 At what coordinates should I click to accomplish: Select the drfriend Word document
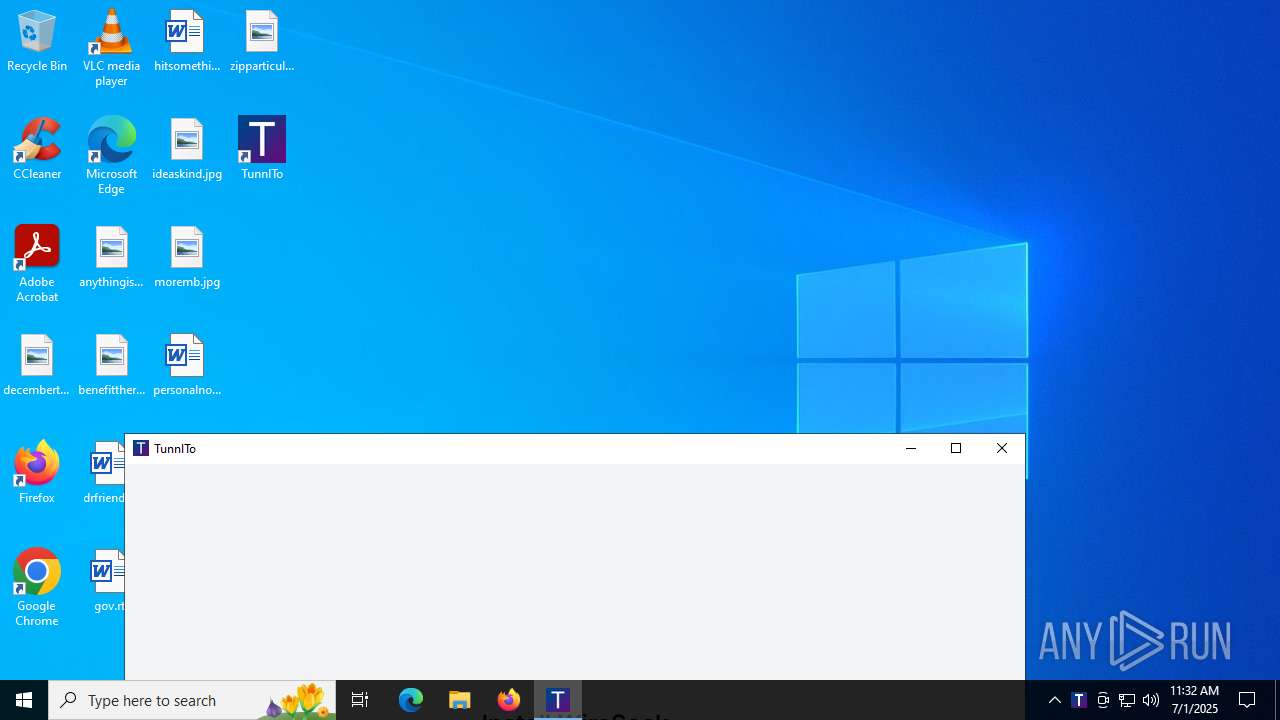pyautogui.click(x=104, y=473)
